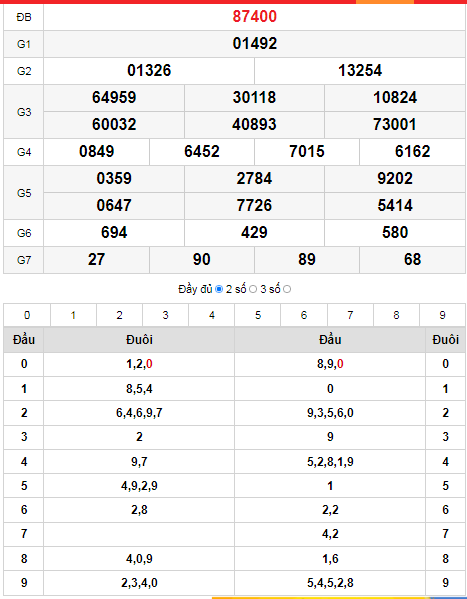Click the G7 number 89
The image size is (467, 599).
(307, 260)
